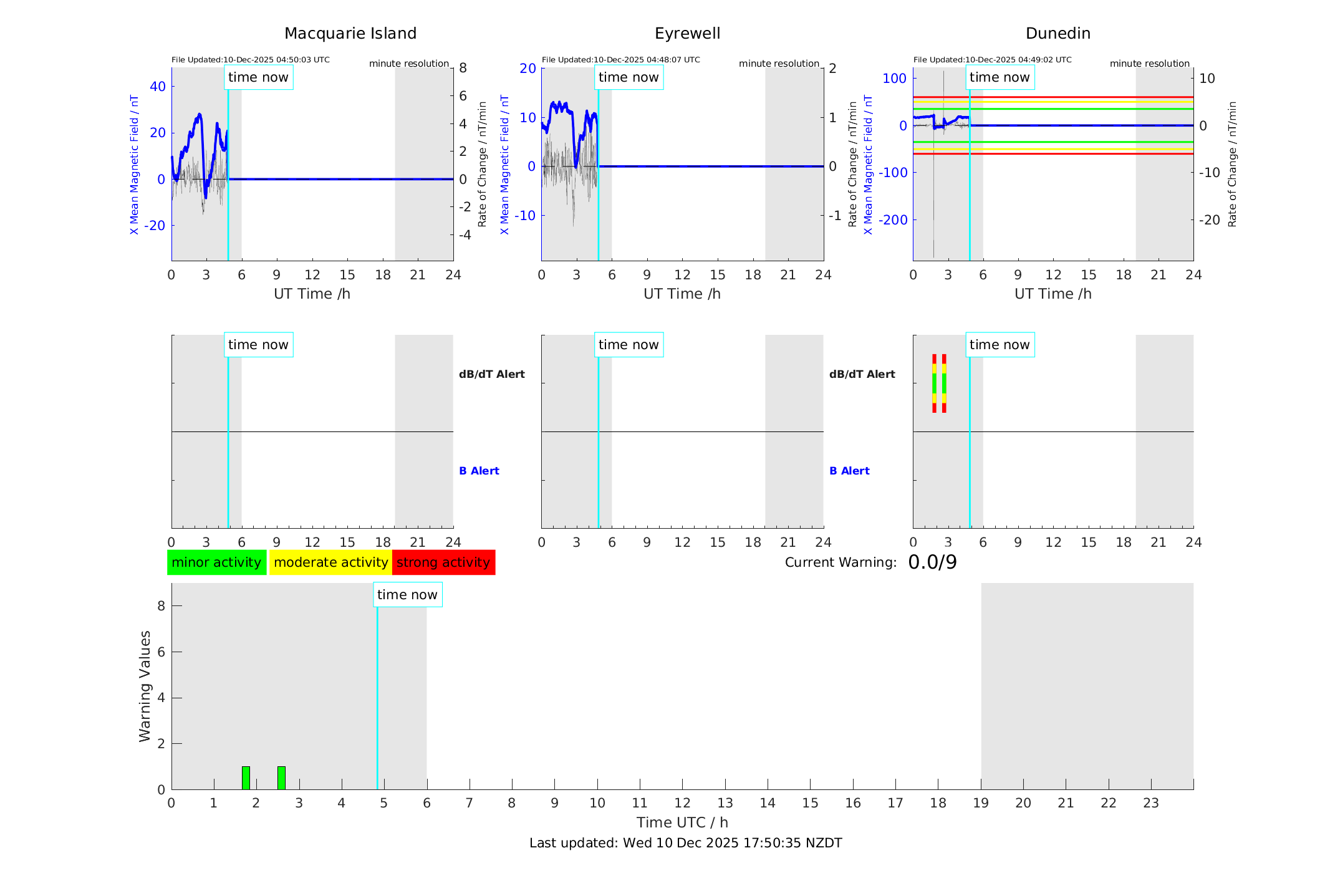Click the Last updated timestamp text
1320x896 pixels.
[x=685, y=843]
